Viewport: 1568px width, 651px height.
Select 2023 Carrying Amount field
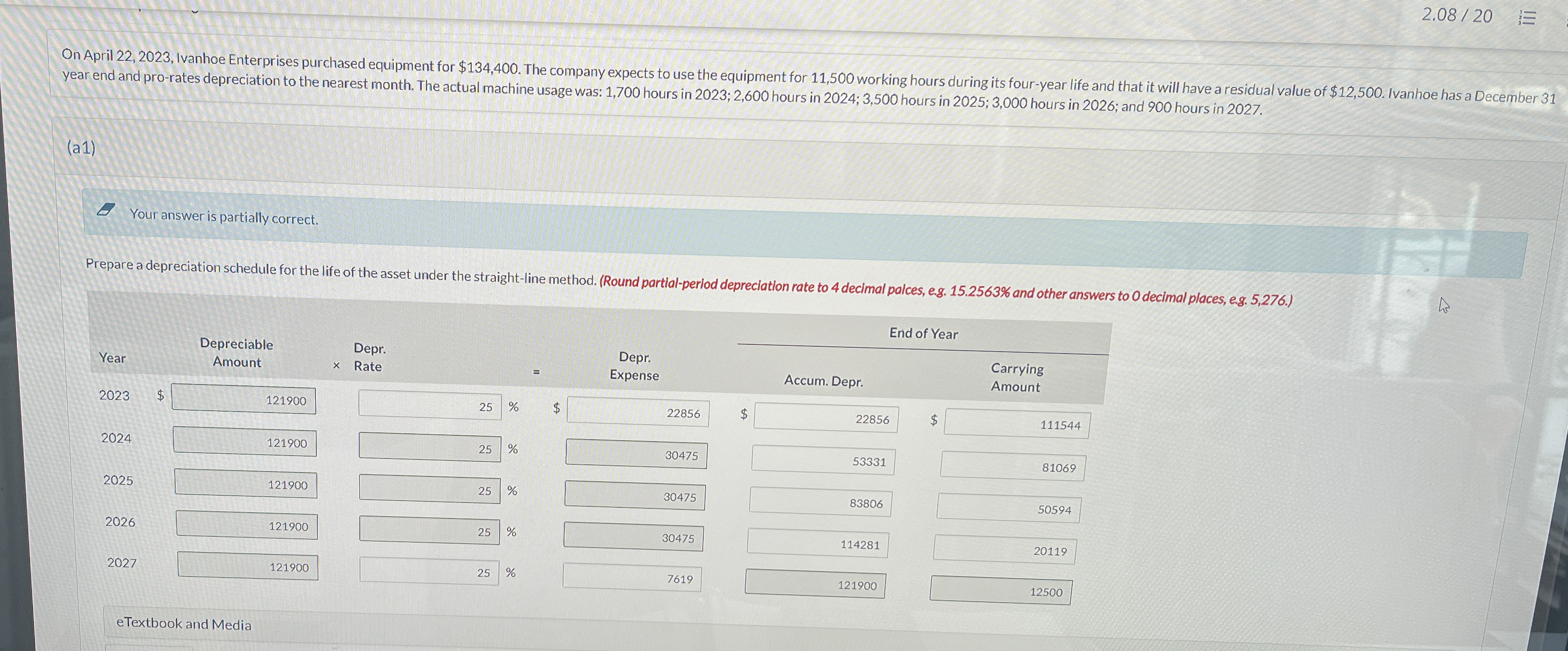coord(1016,424)
